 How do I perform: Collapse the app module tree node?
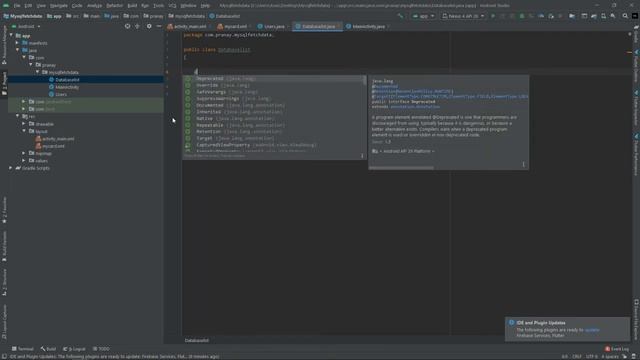click(x=11, y=36)
